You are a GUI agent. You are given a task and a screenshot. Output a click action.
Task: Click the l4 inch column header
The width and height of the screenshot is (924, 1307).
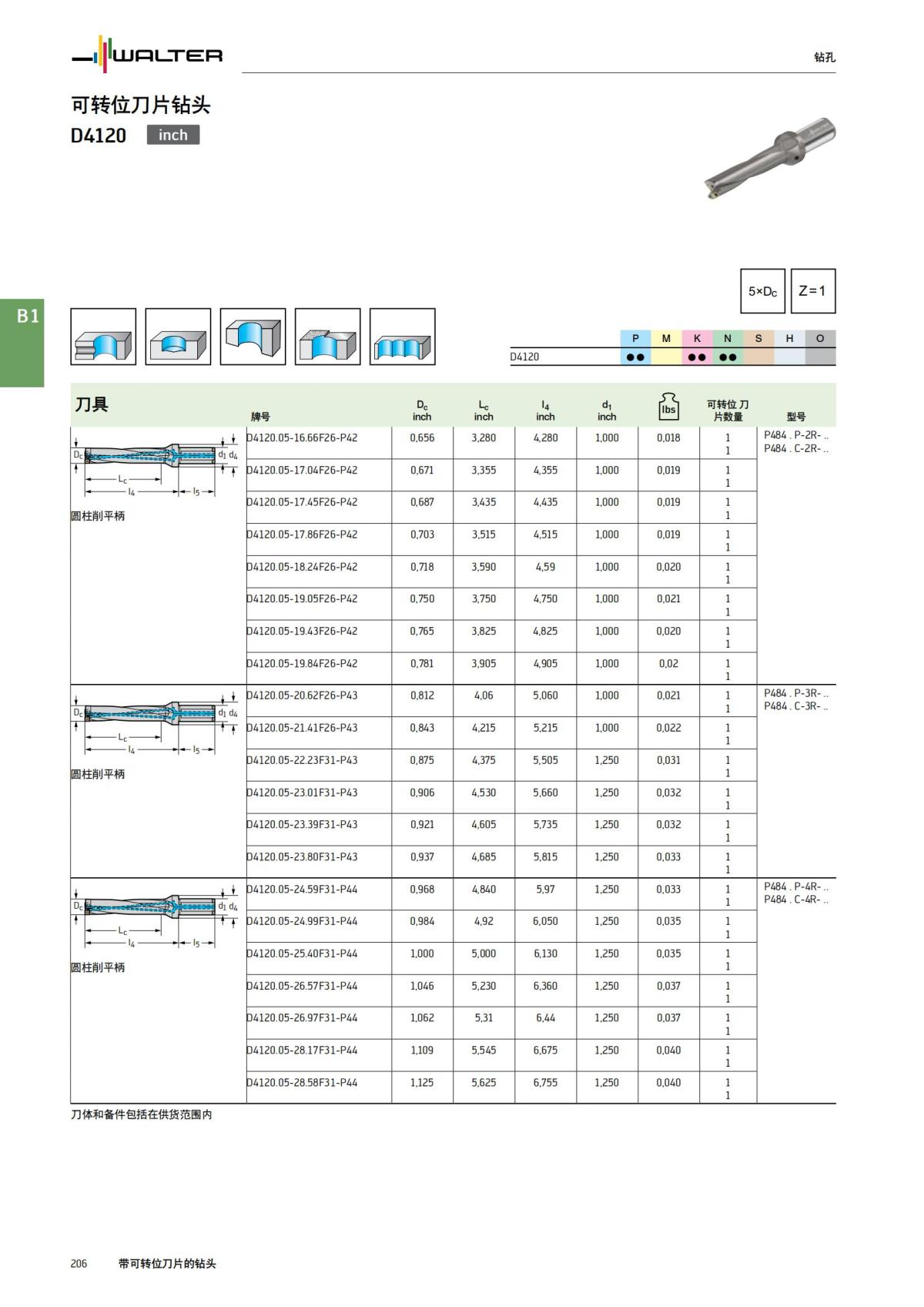[x=545, y=411]
